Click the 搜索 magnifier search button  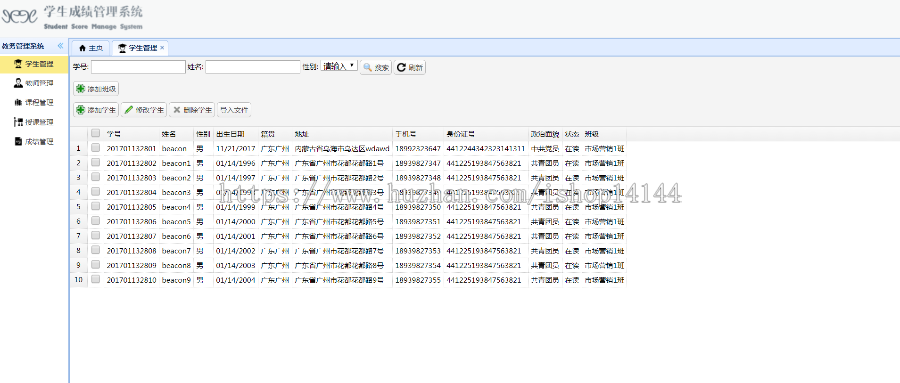375,67
